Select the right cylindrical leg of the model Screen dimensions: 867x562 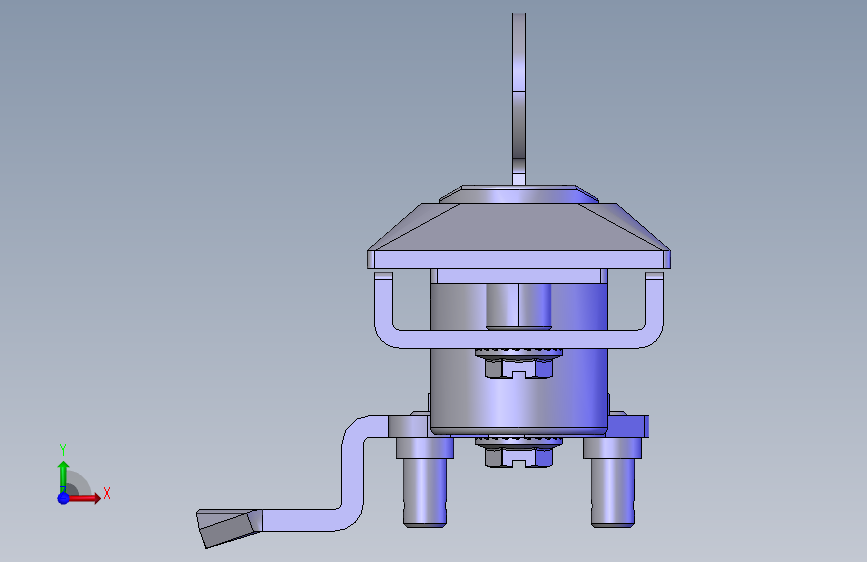click(x=613, y=482)
